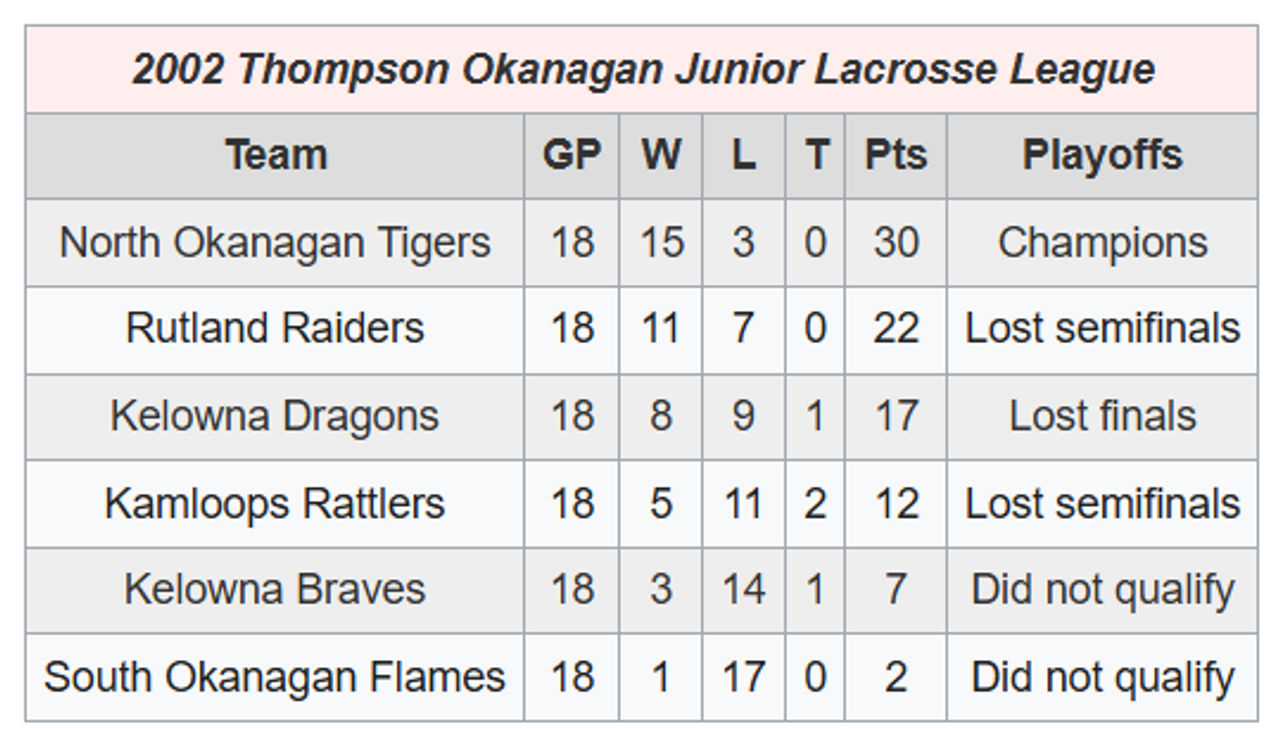Click the 17 losses value for Flames
This screenshot has width=1280, height=729.
pyautogui.click(x=744, y=677)
